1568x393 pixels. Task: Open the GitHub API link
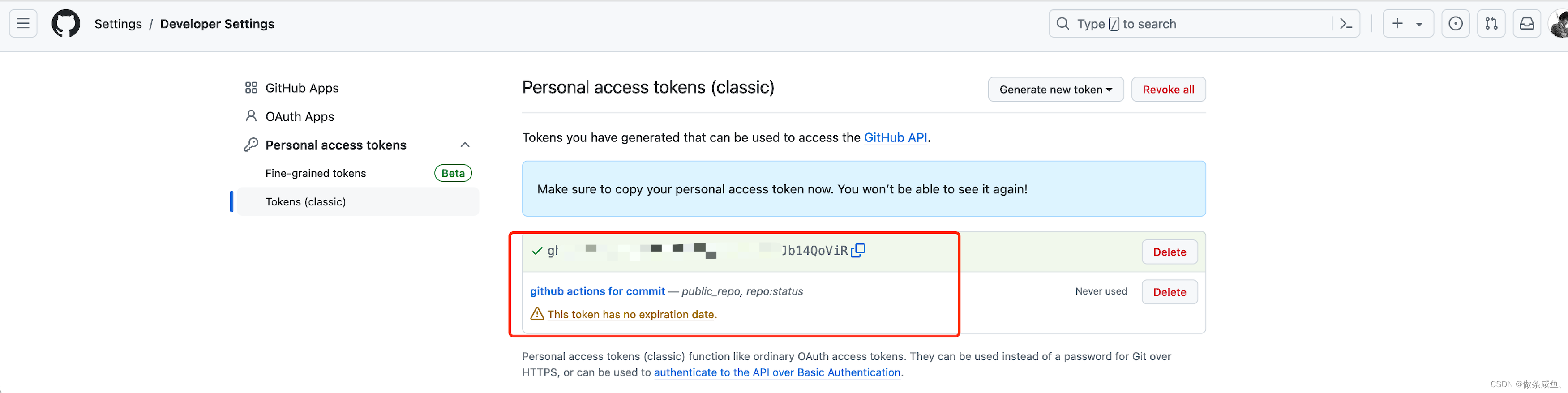895,137
